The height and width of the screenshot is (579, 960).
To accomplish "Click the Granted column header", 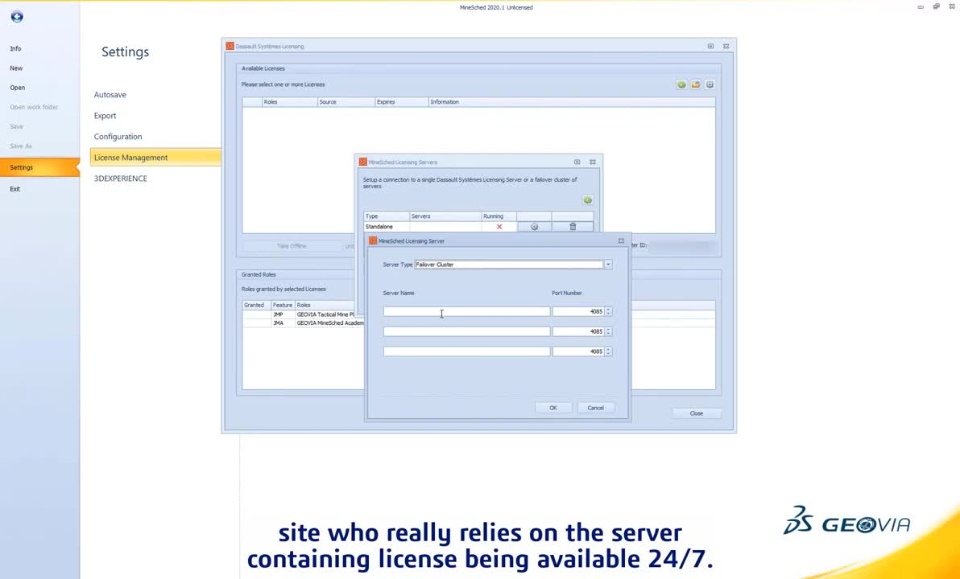I will click(257, 305).
